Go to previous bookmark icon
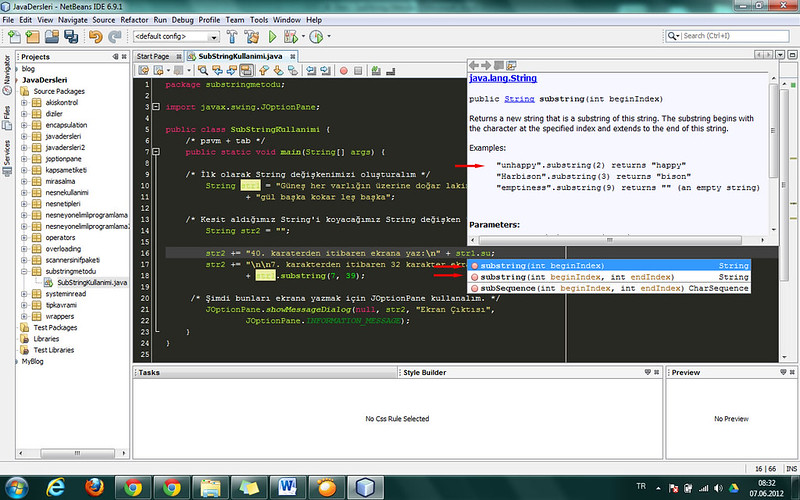The width and height of the screenshot is (800, 500). click(x=263, y=70)
